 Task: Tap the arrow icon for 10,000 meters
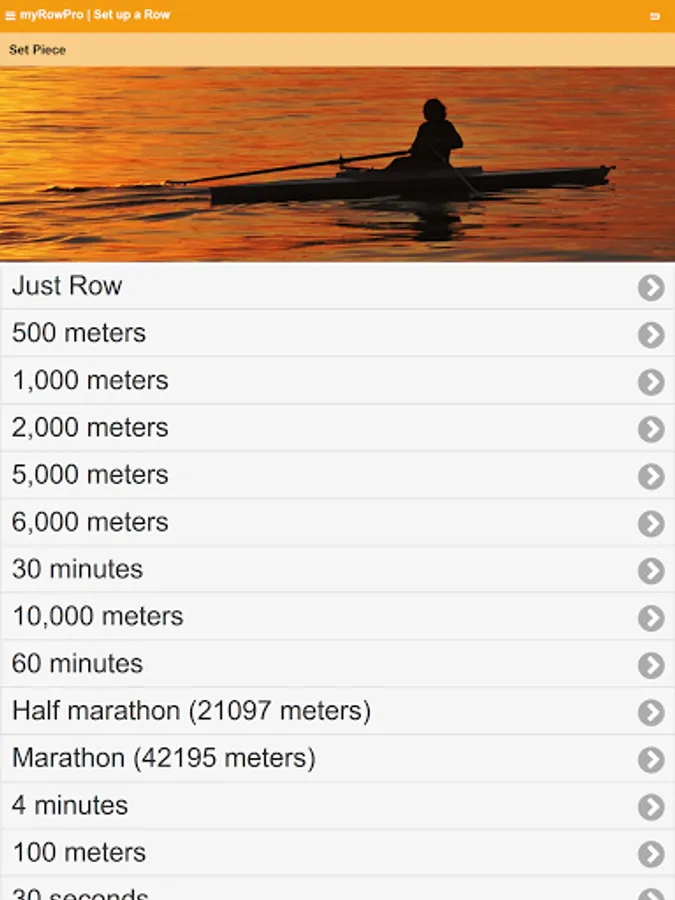[651, 618]
